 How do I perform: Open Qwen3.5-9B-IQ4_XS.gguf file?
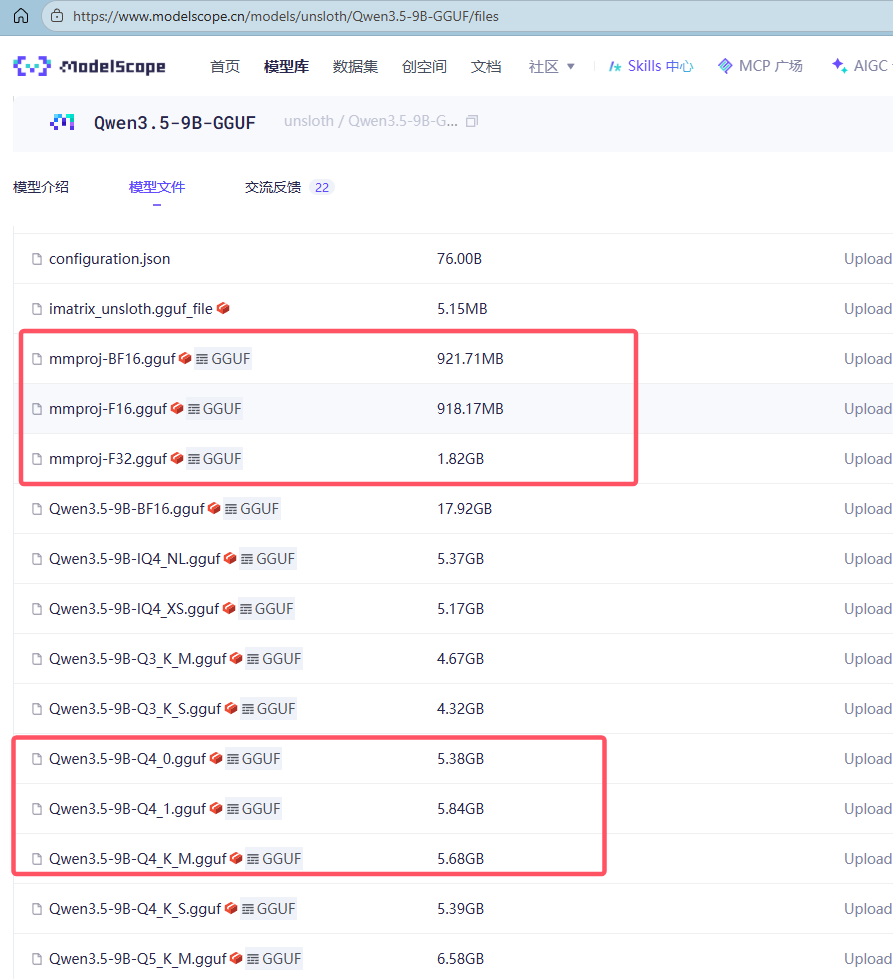pos(134,608)
